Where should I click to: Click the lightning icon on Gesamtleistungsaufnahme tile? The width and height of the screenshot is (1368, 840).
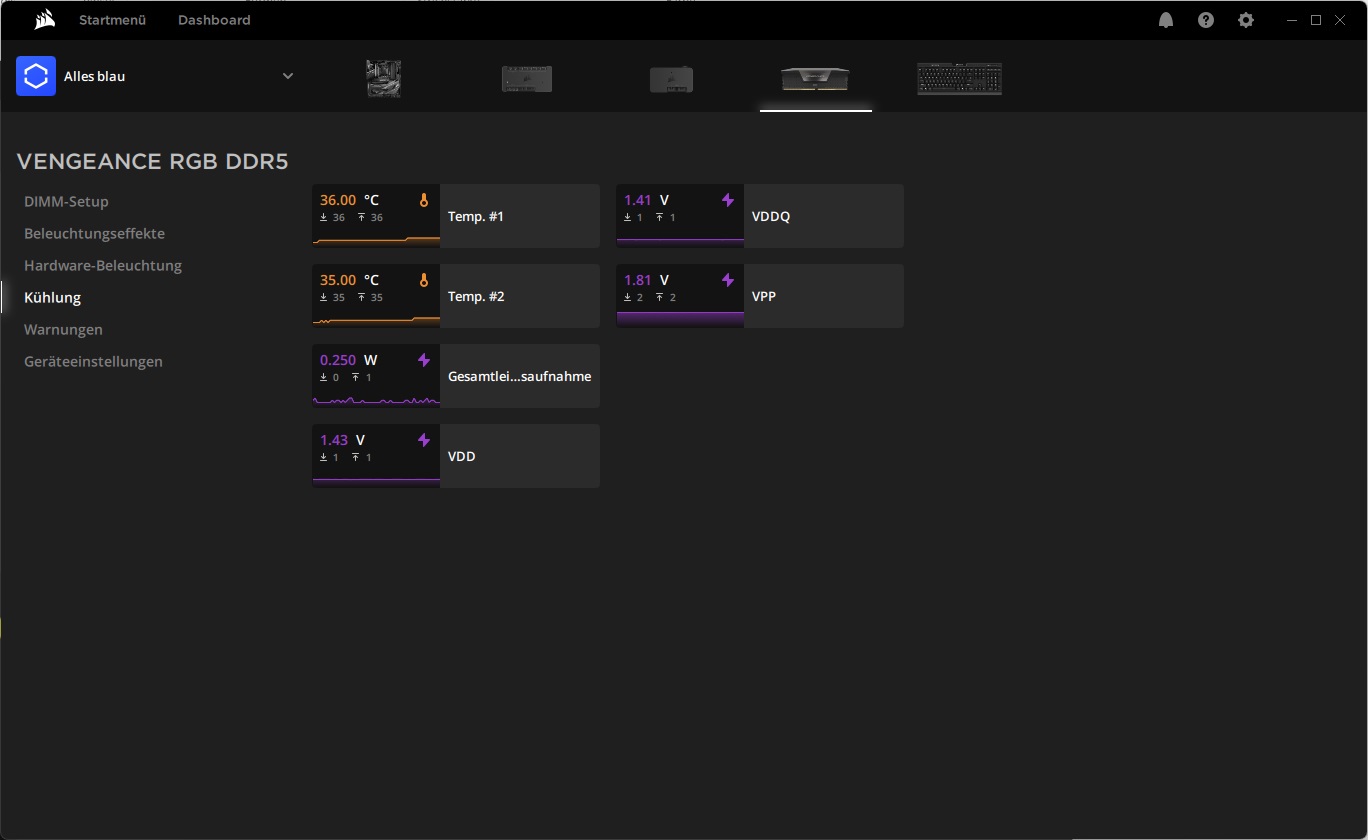[x=424, y=360]
